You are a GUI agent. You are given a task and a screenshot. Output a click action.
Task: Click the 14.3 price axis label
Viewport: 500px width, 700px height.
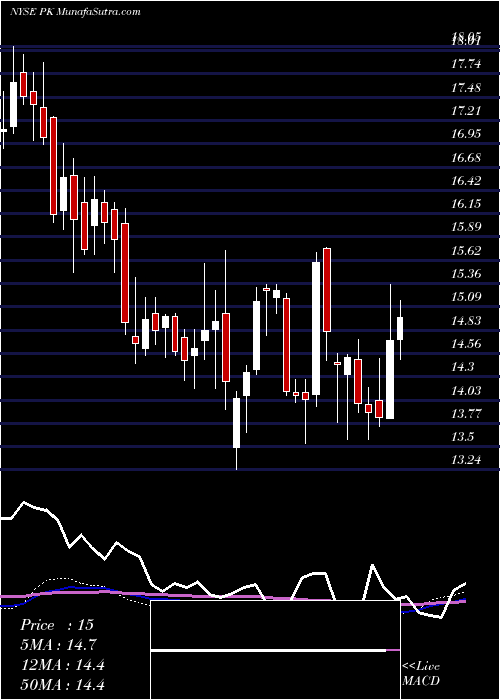click(463, 367)
